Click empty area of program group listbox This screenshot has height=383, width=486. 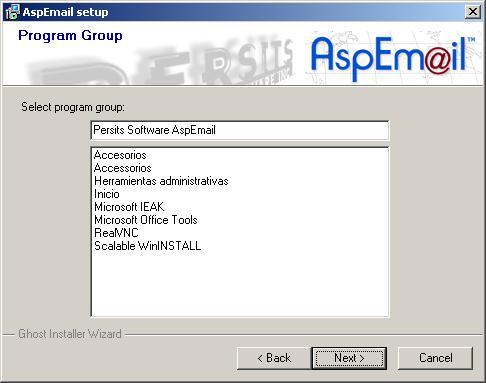(240, 283)
